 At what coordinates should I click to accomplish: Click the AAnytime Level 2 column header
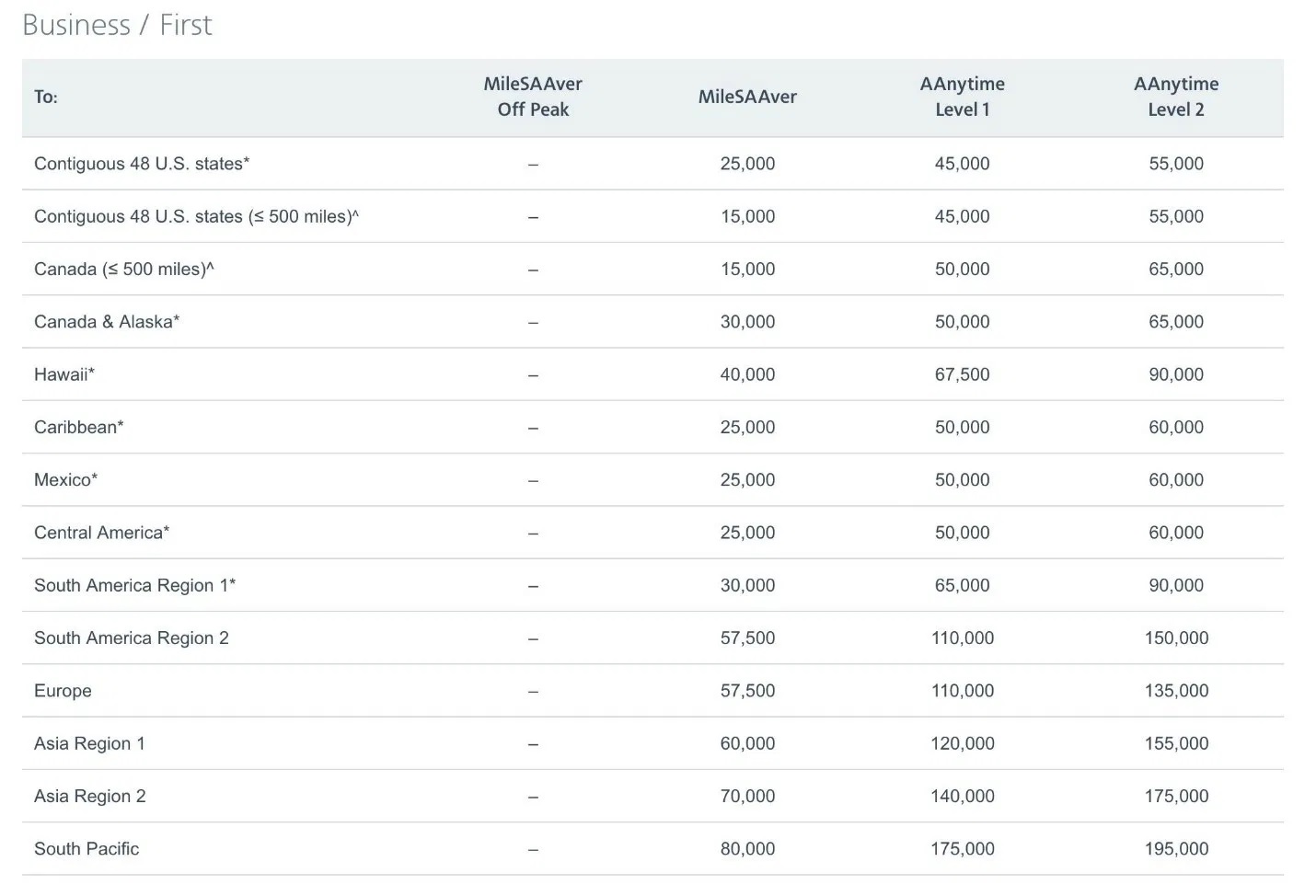click(1176, 97)
